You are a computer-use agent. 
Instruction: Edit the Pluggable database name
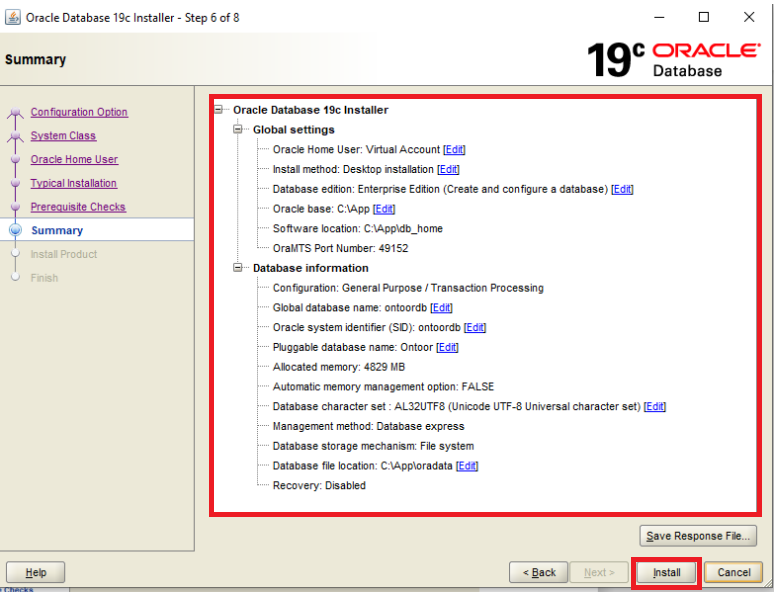[x=447, y=347]
